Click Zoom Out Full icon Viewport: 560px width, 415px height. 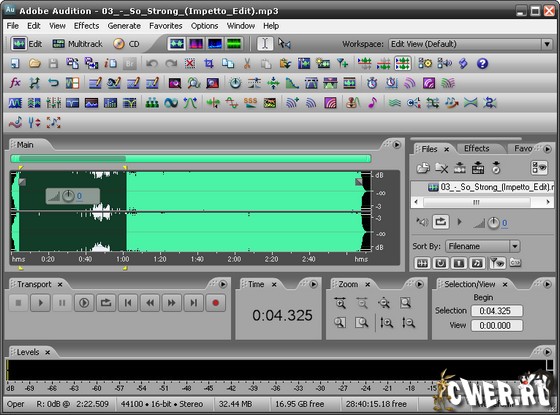click(384, 303)
